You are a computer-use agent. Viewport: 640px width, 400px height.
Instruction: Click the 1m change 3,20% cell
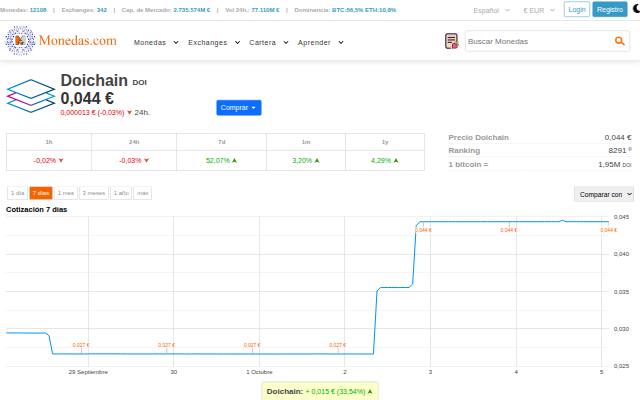click(x=306, y=160)
